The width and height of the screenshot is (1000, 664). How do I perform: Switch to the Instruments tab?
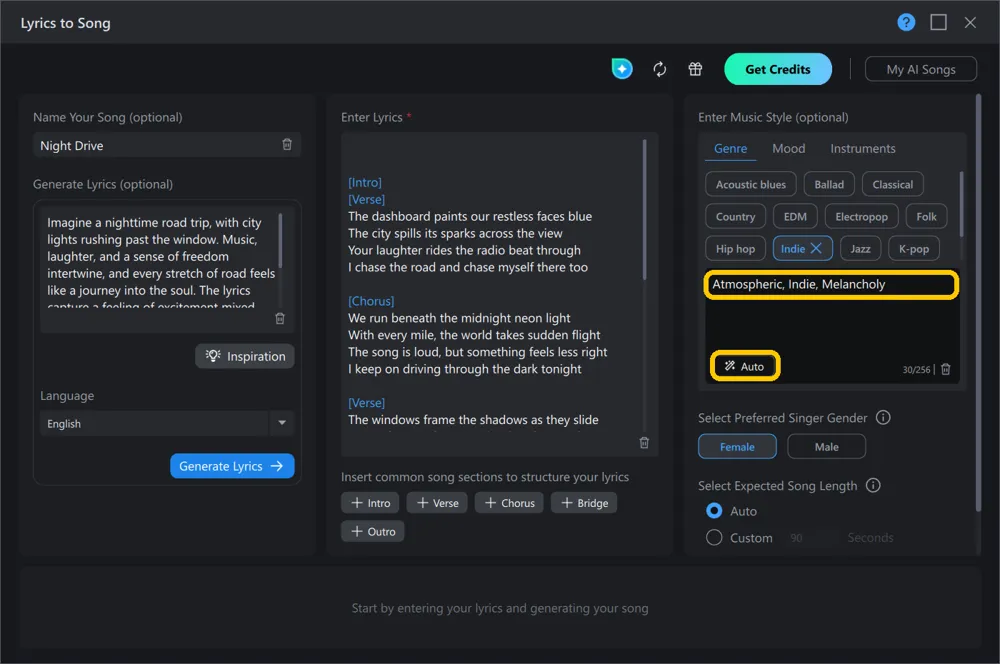[x=862, y=149]
